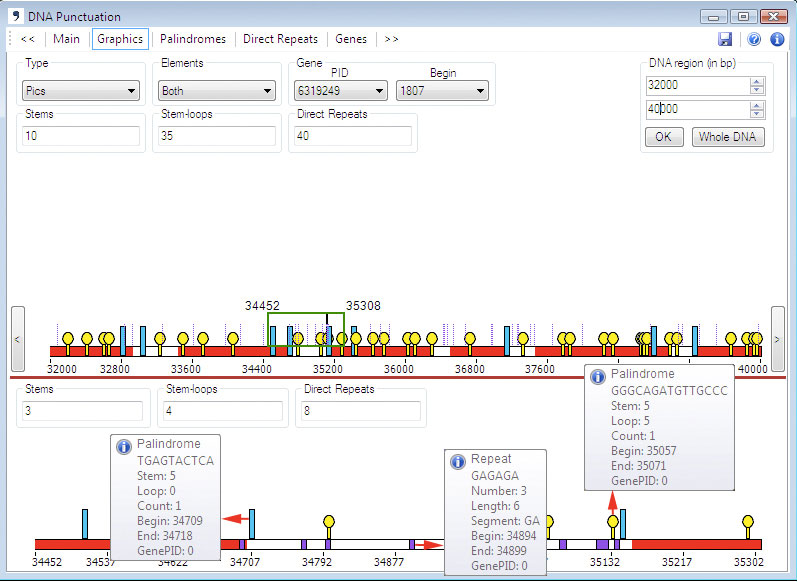Viewport: 797px width, 582px height.
Task: Click the yellow stem-loop marker above 36800
Action: pos(470,343)
